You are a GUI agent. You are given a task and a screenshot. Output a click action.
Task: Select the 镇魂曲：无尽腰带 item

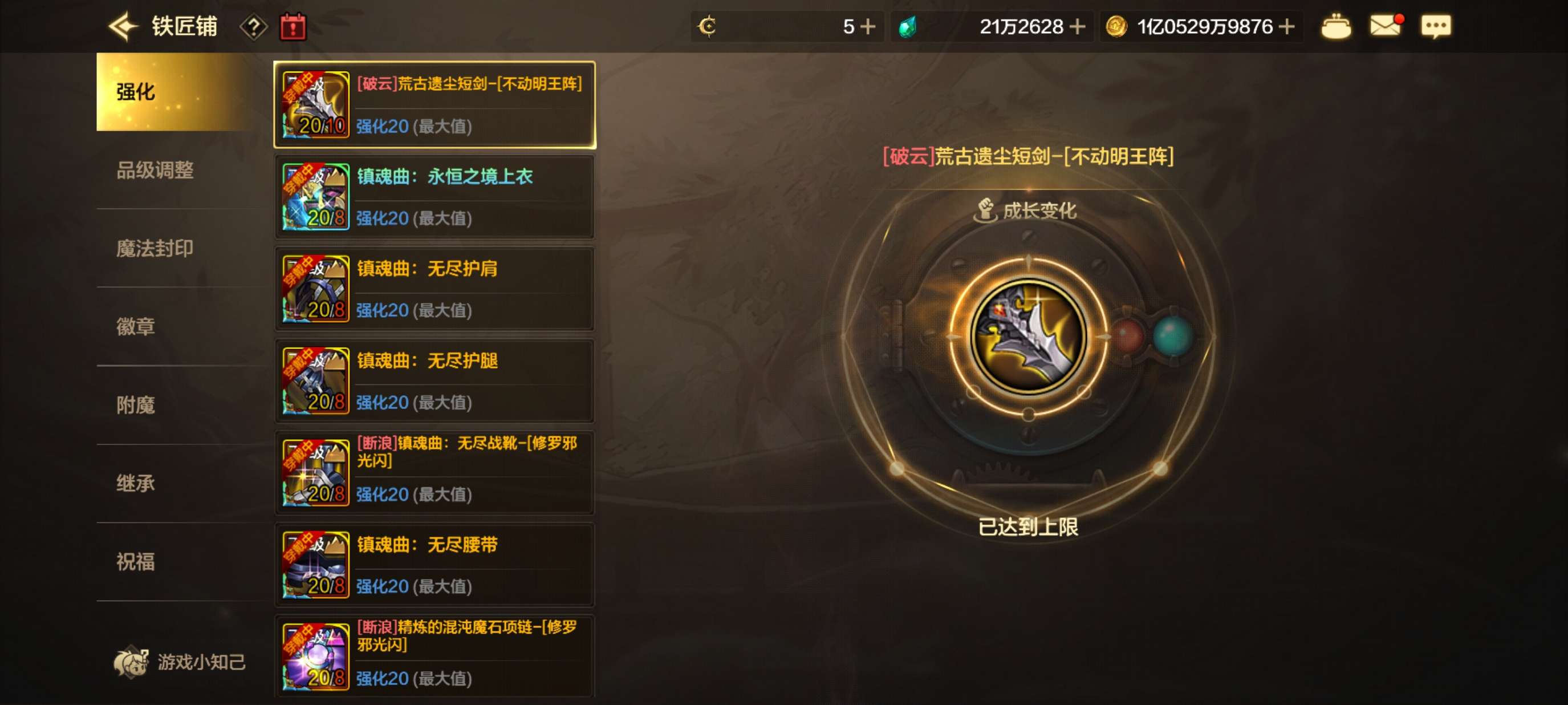point(434,565)
